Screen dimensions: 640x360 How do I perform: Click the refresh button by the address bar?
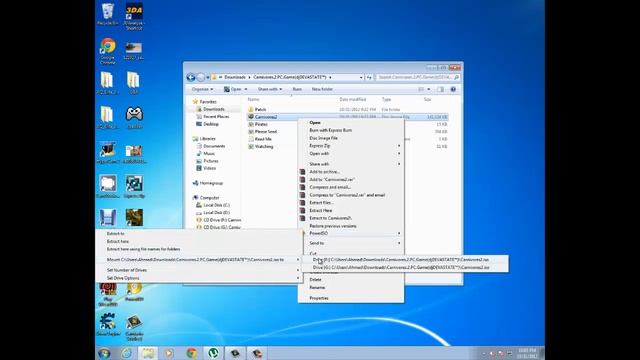[x=369, y=77]
